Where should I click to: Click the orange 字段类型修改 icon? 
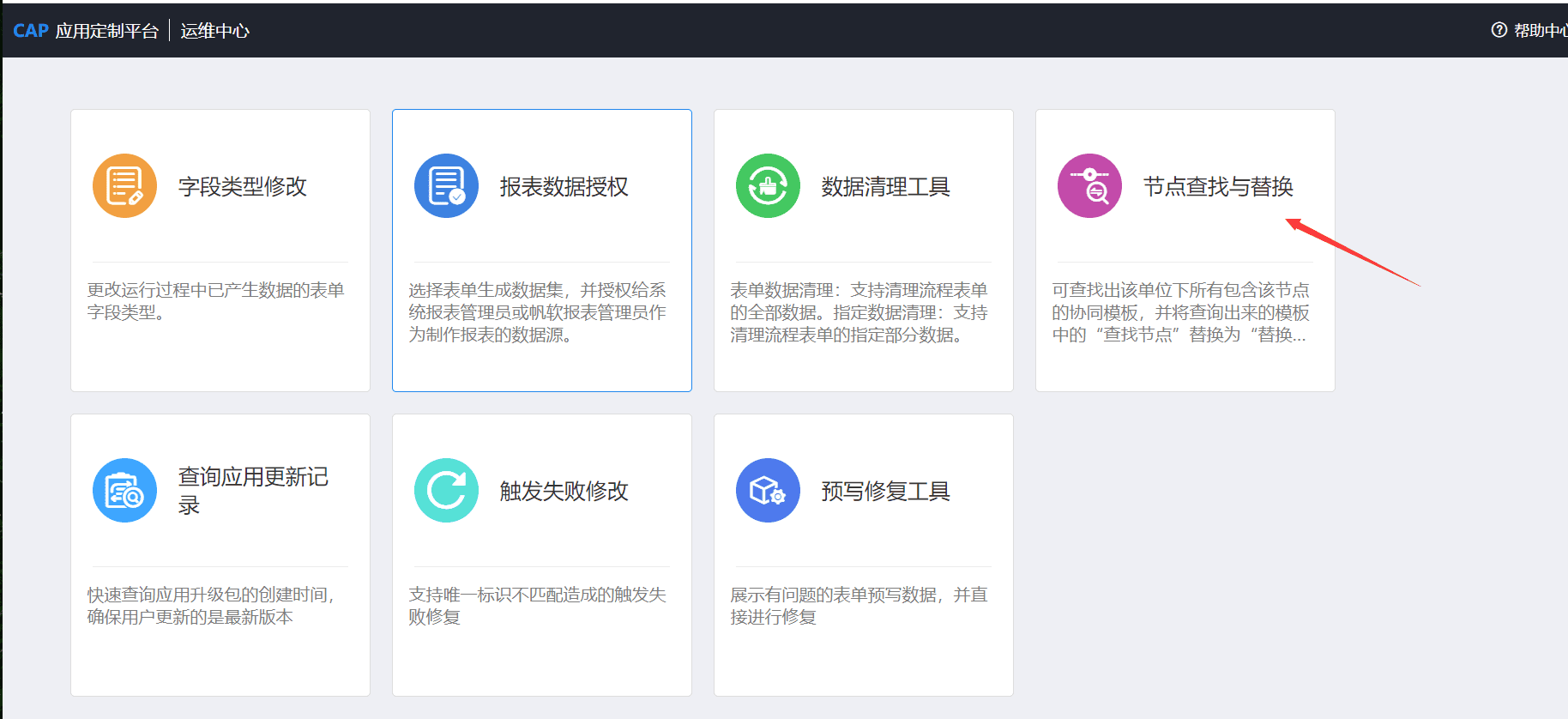pyautogui.click(x=124, y=185)
